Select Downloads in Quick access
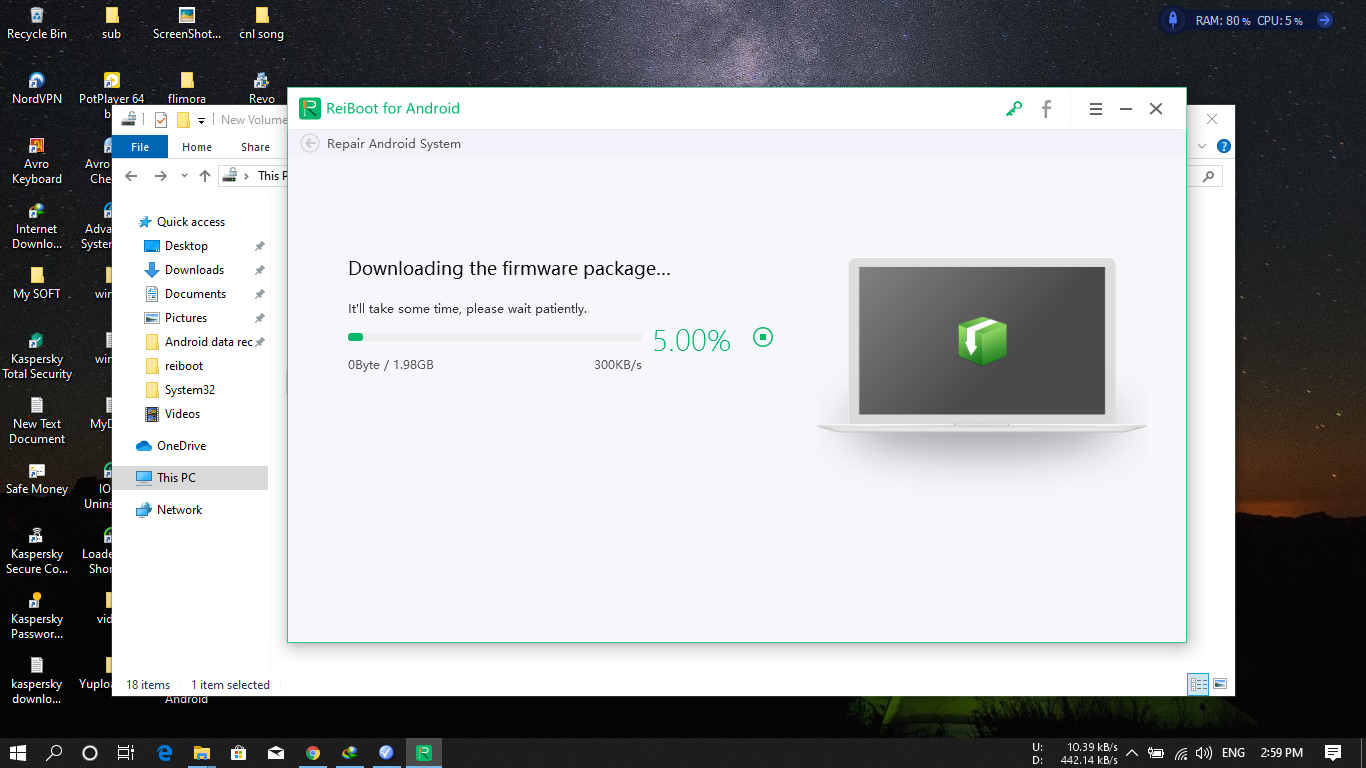 (x=194, y=270)
